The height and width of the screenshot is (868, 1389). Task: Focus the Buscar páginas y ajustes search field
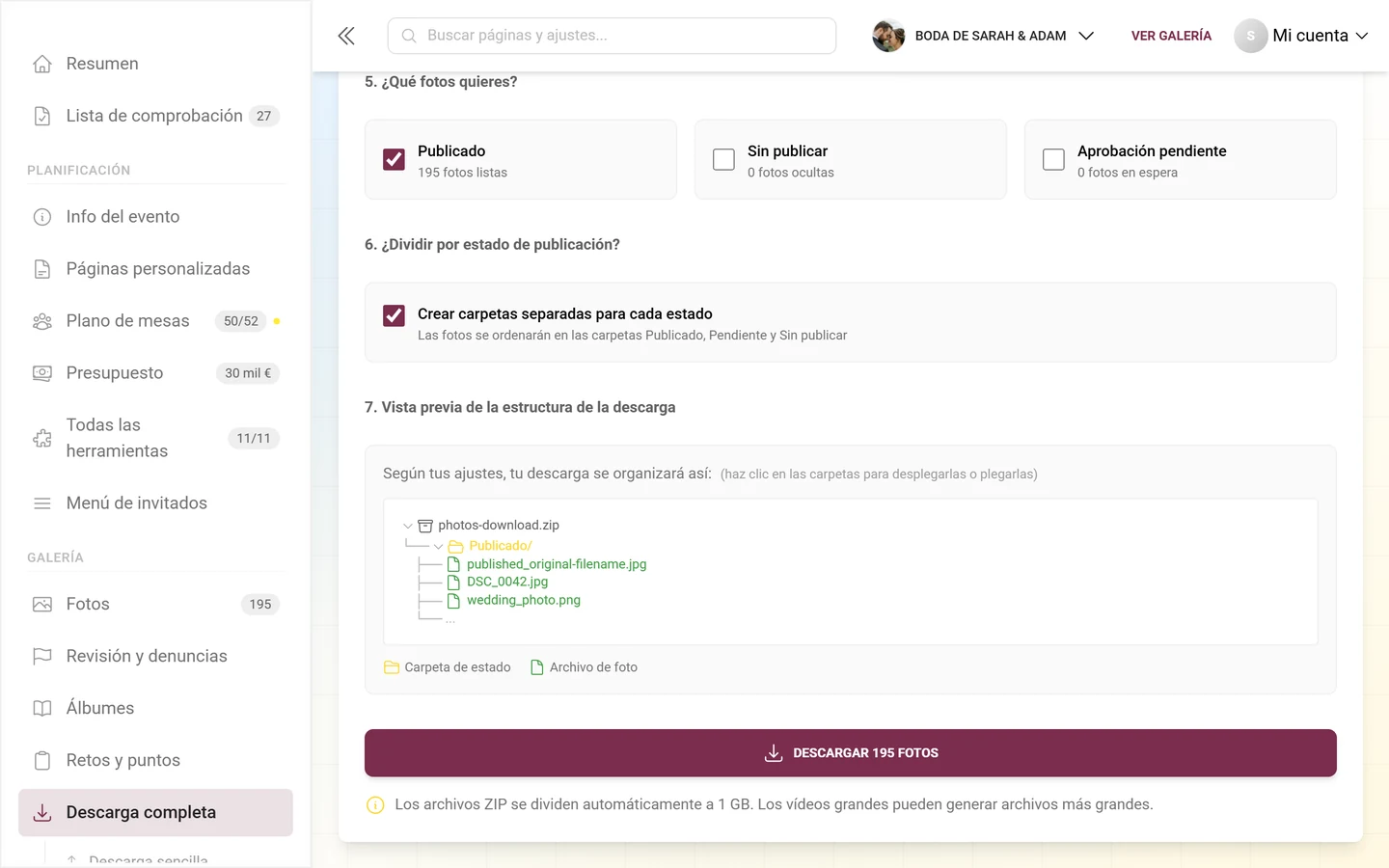point(612,36)
